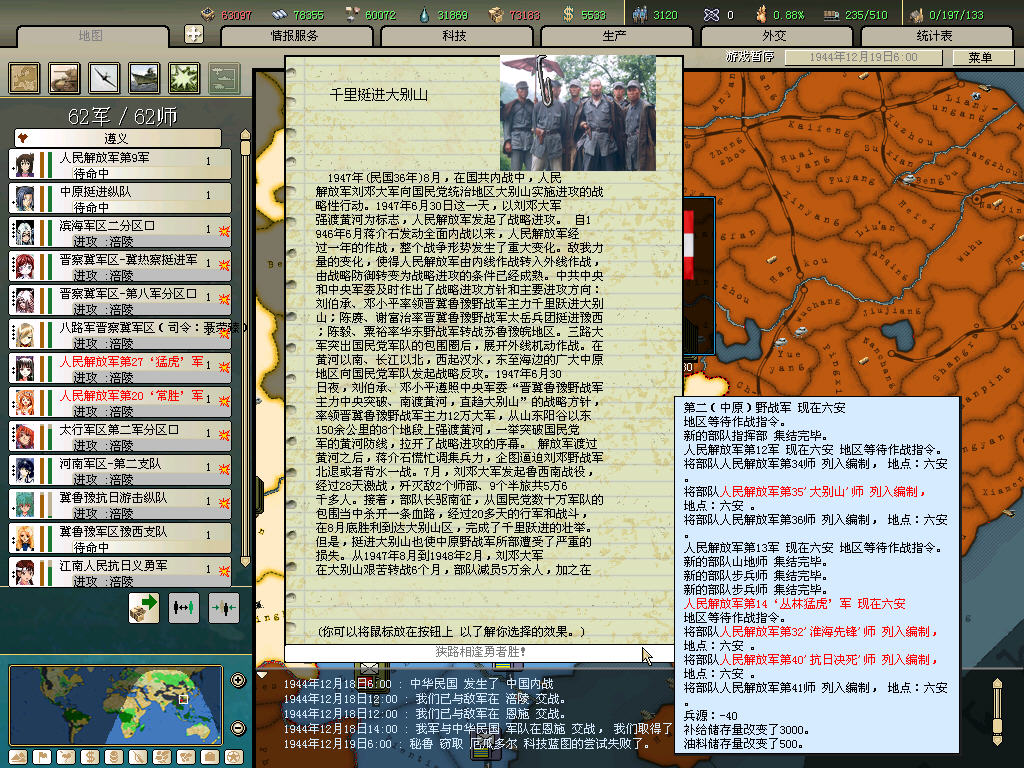Screen dimensions: 1024x768
Task: Select victory points star map mode icon
Action: click(234, 757)
